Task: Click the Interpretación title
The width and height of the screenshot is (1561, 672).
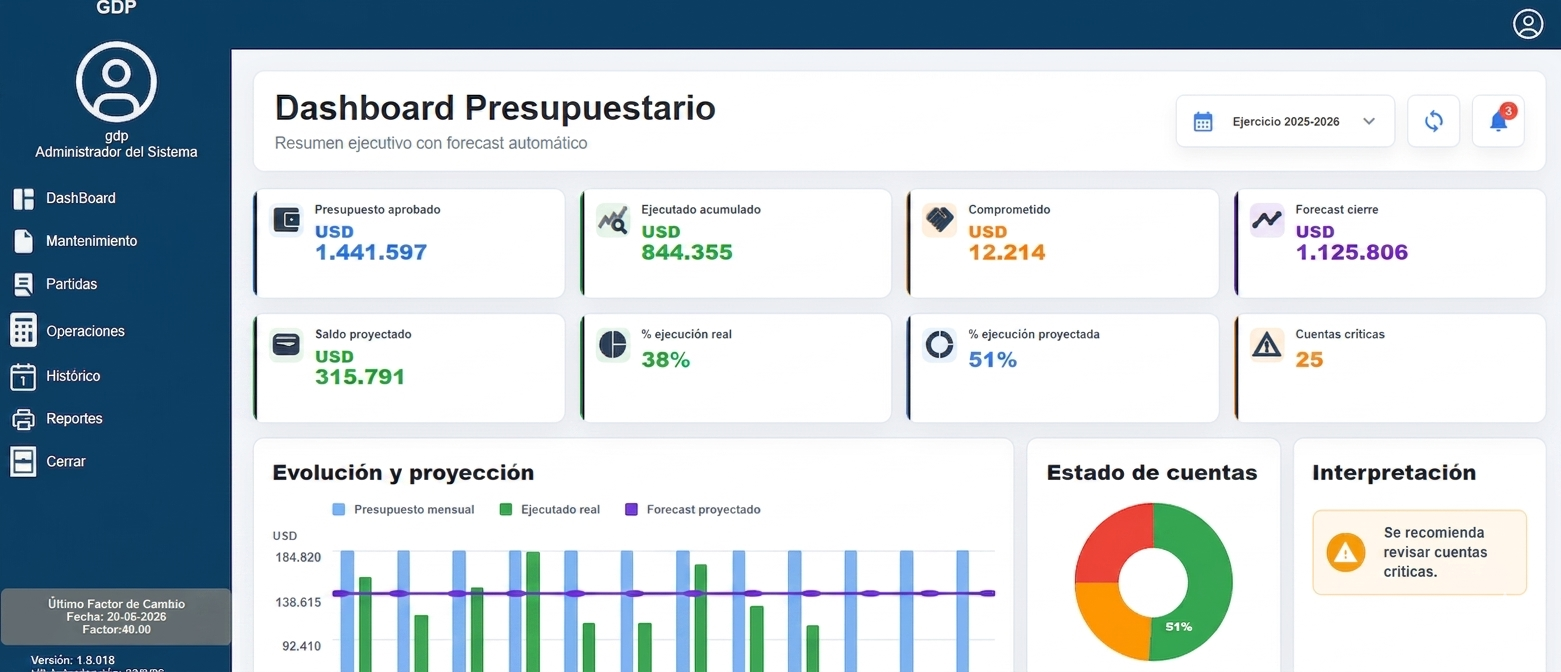Action: tap(1394, 473)
